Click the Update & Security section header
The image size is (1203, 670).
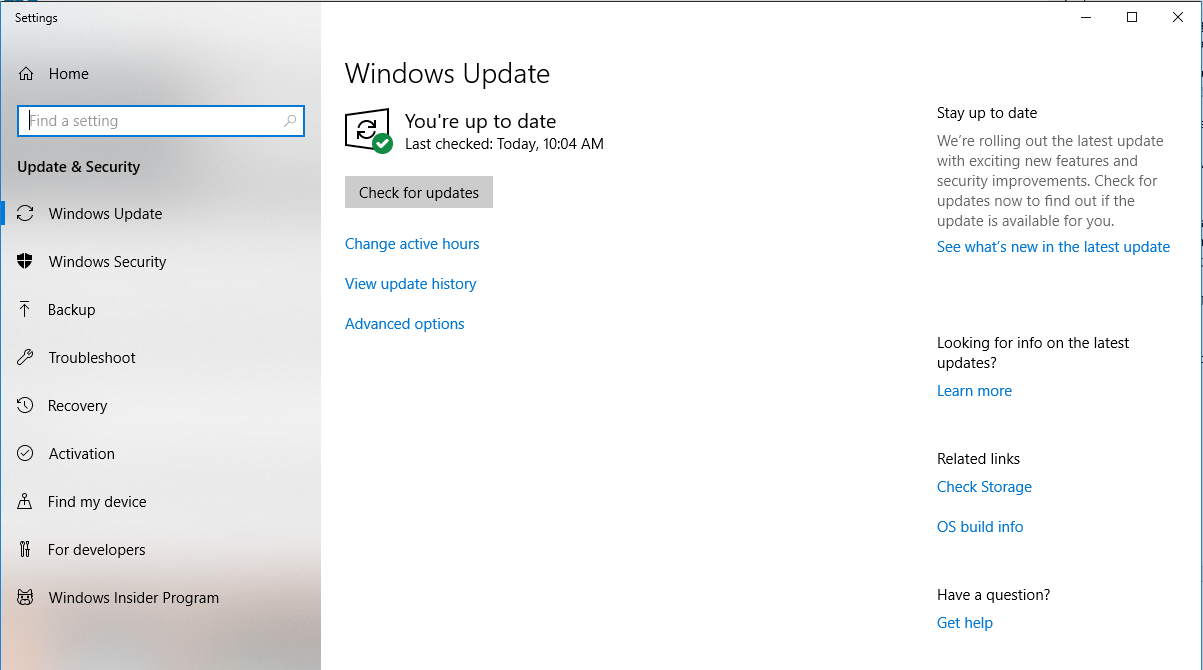coord(79,167)
